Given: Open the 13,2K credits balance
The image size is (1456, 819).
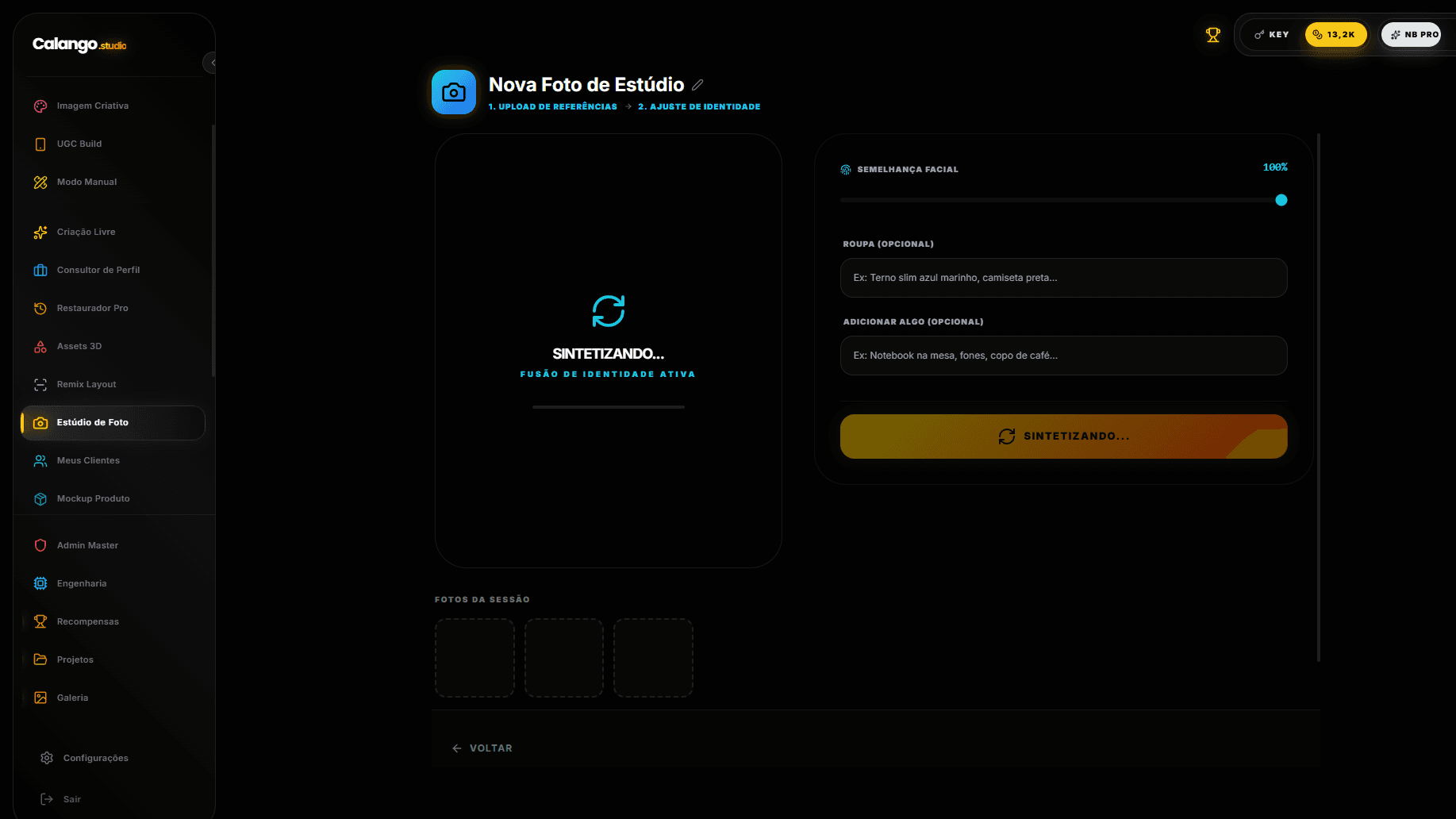Looking at the screenshot, I should tap(1335, 35).
